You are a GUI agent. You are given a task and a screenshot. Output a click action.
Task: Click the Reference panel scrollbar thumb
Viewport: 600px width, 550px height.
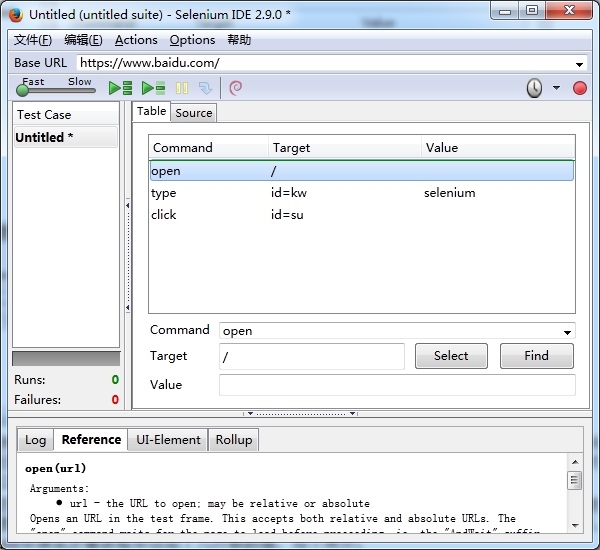click(574, 480)
